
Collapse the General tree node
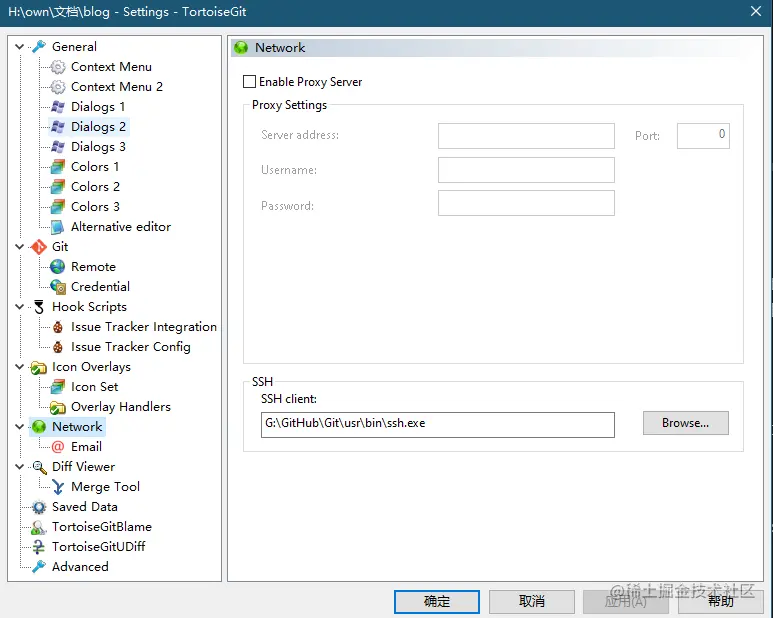(19, 47)
